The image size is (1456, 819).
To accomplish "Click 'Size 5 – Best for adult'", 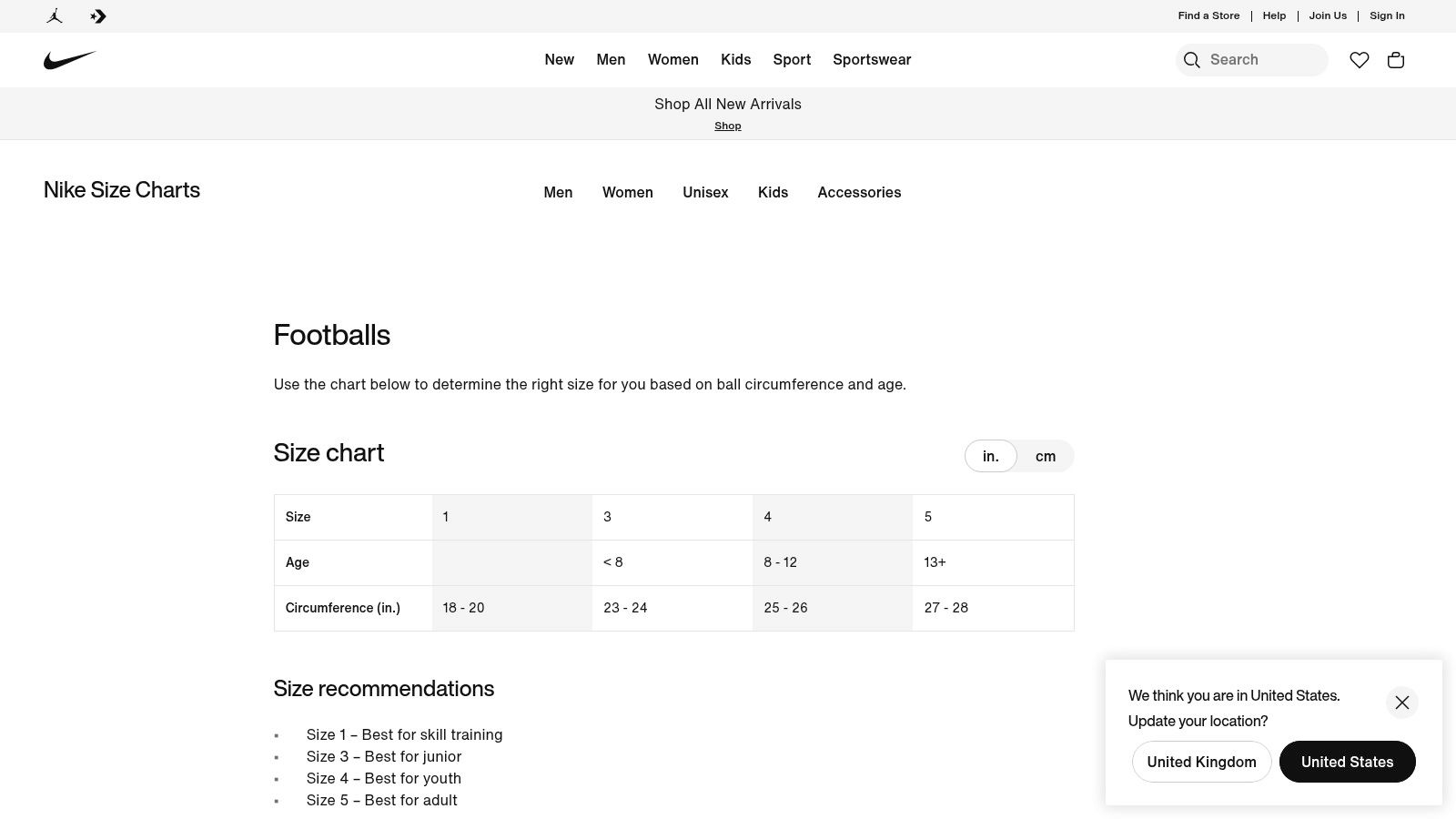I will 382,800.
